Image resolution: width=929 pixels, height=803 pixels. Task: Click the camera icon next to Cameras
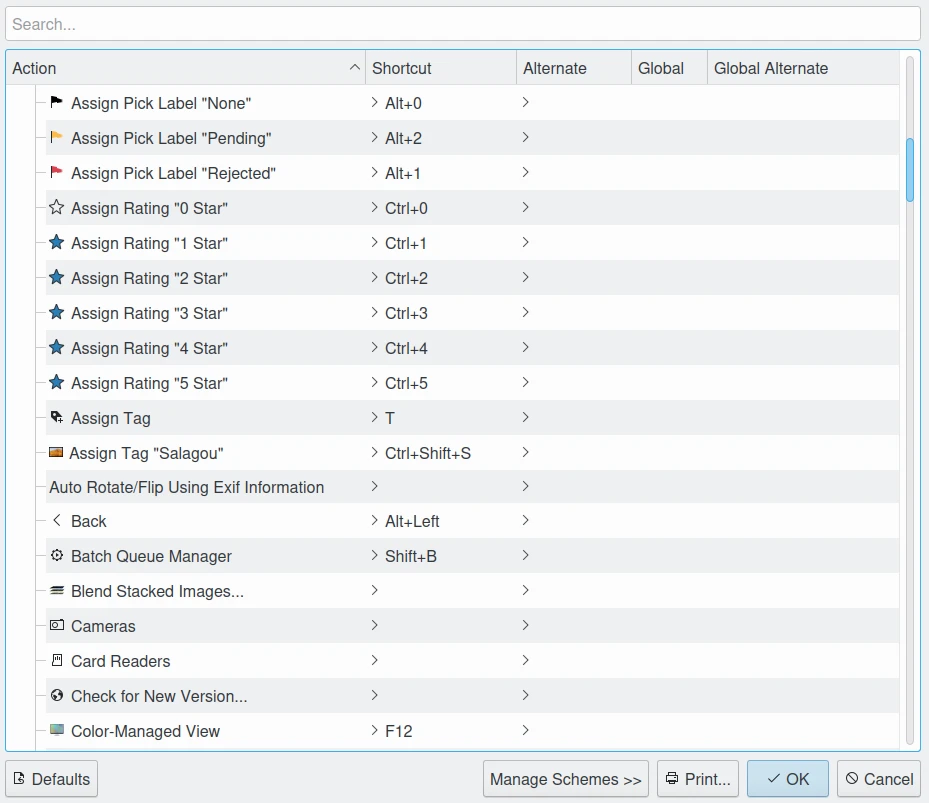coord(56,625)
